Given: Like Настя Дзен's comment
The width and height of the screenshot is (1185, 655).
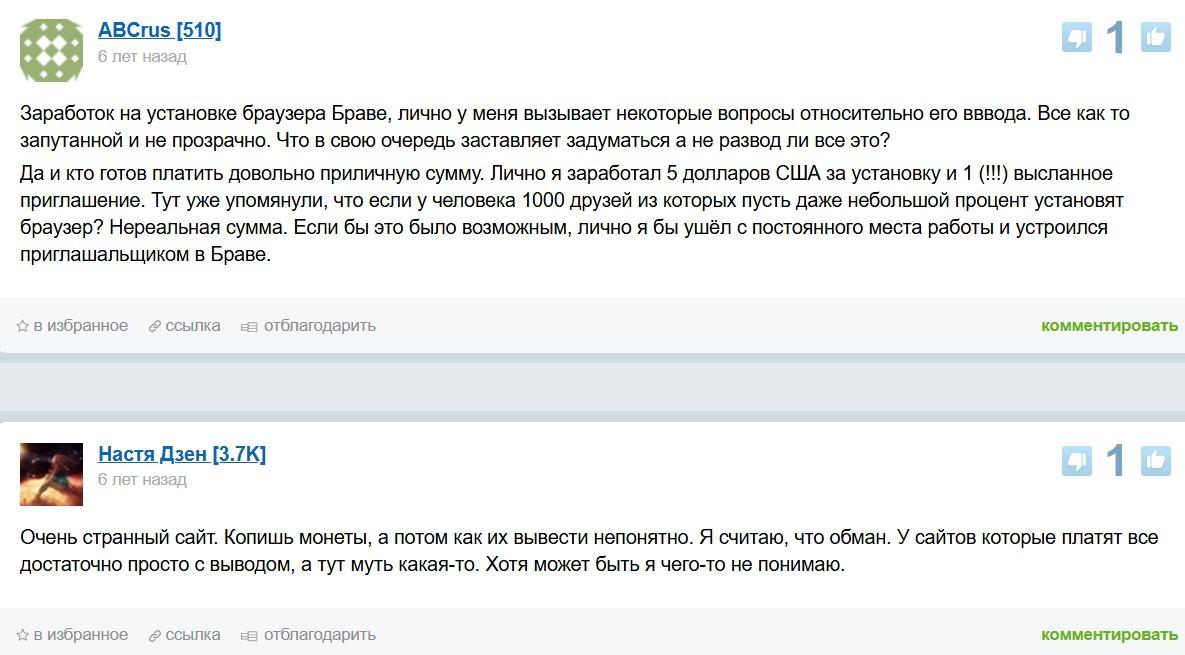Looking at the screenshot, I should pos(1155,461).
